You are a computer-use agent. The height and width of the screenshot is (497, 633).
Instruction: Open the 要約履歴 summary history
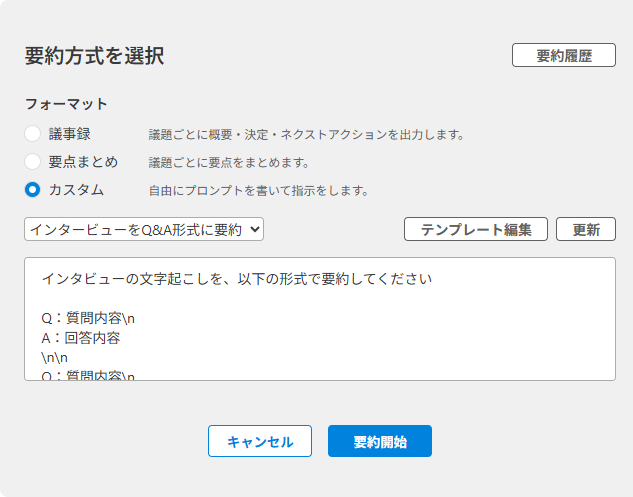pos(563,55)
